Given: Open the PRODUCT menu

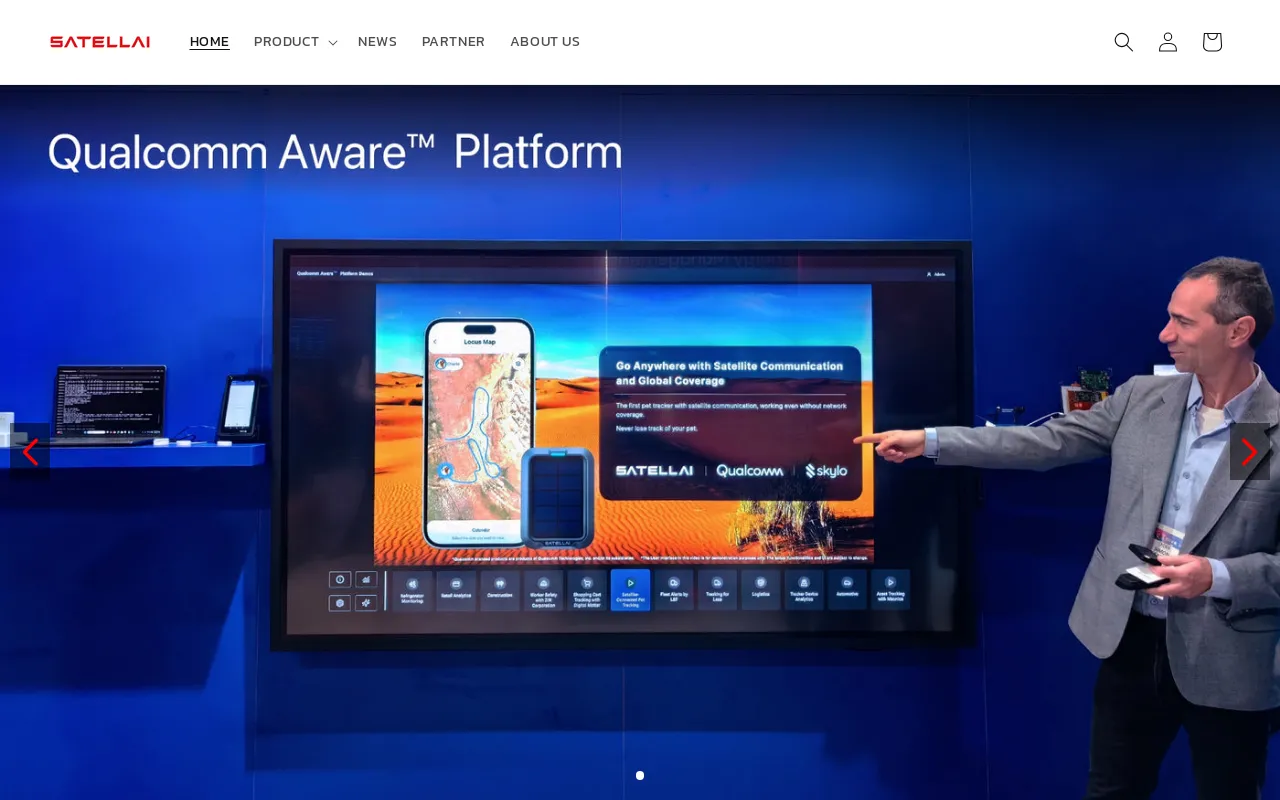Looking at the screenshot, I should (286, 42).
